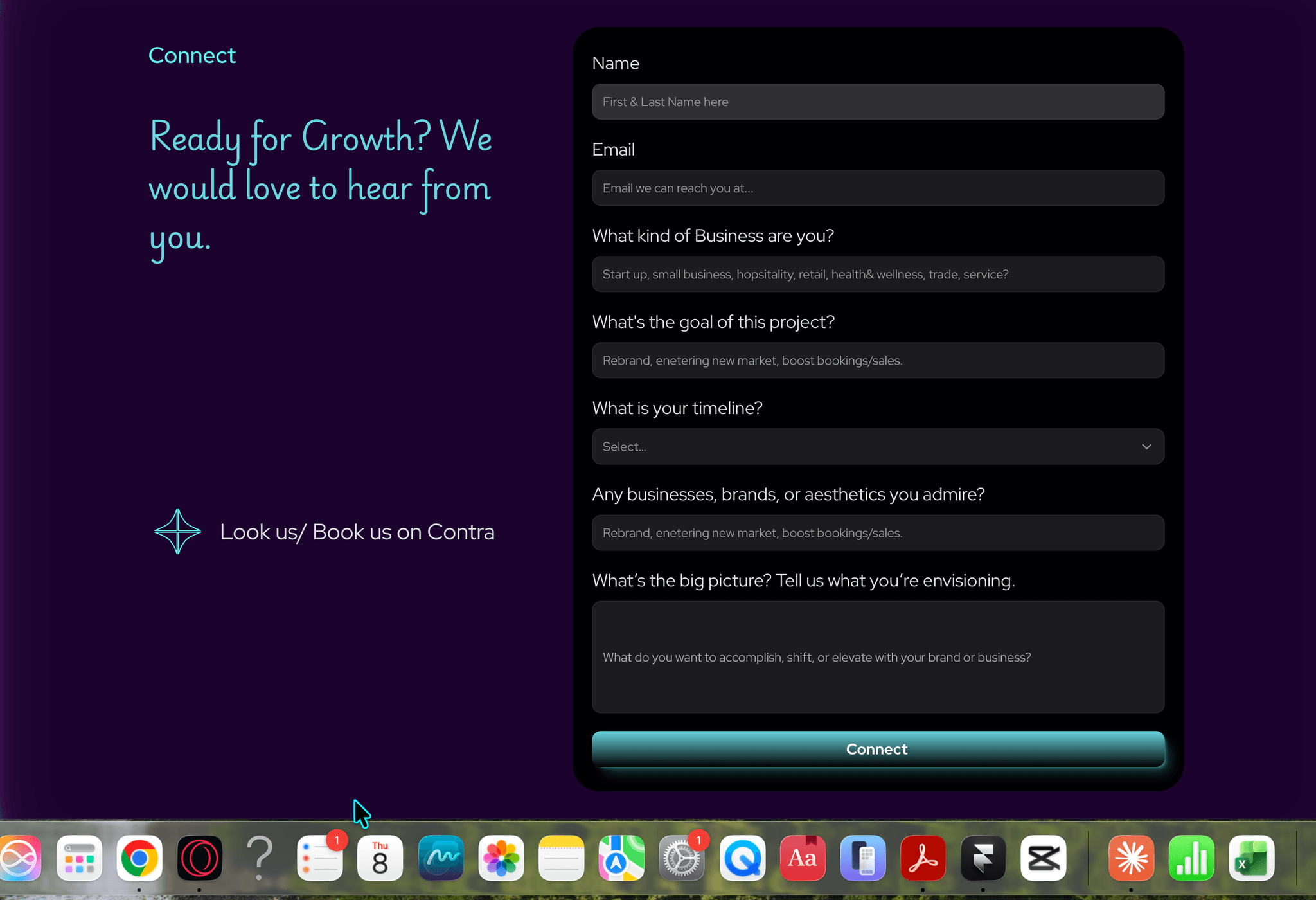
Task: Click the big picture text area
Action: point(878,657)
